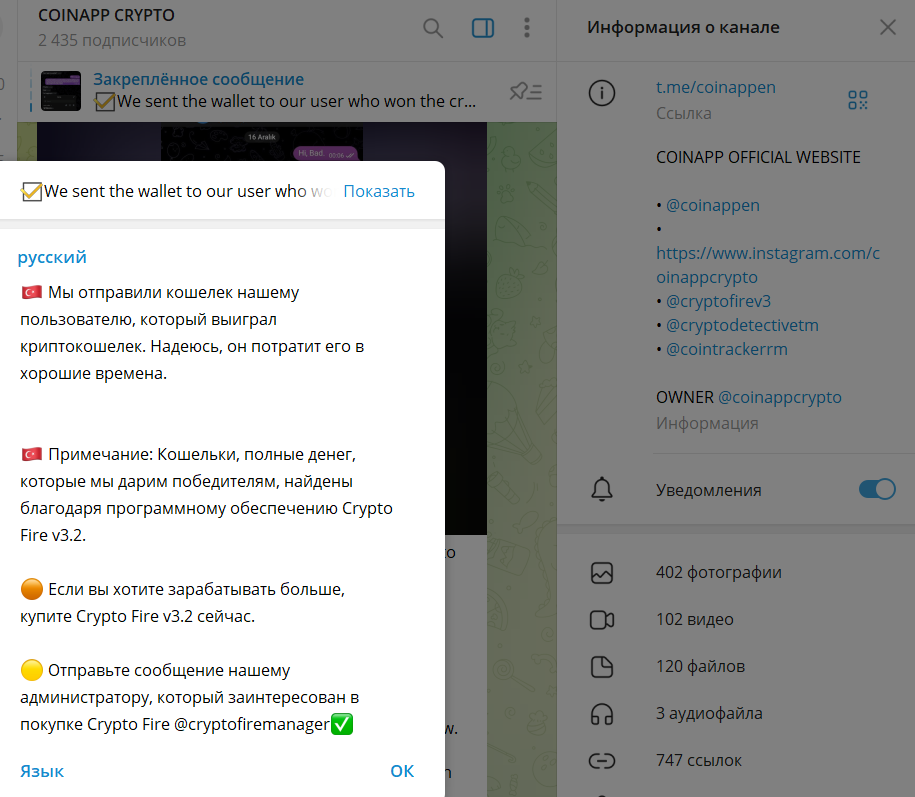This screenshot has height=797, width=915.
Task: Click the photos picture icon
Action: (602, 573)
